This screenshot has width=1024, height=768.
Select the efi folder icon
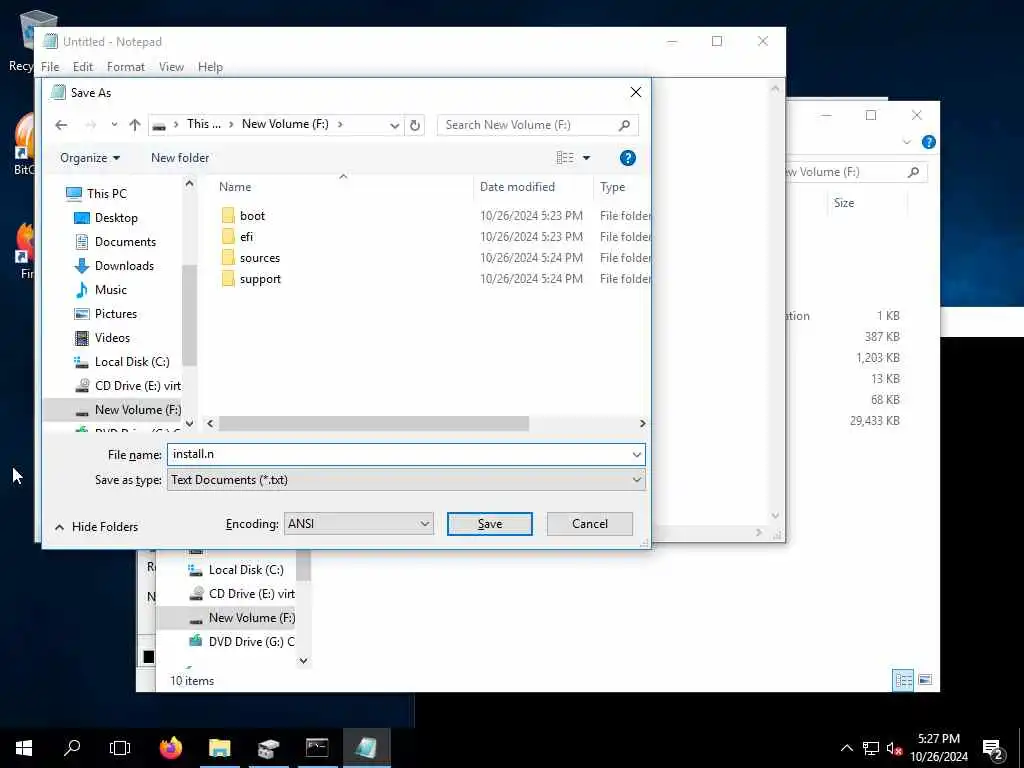228,236
